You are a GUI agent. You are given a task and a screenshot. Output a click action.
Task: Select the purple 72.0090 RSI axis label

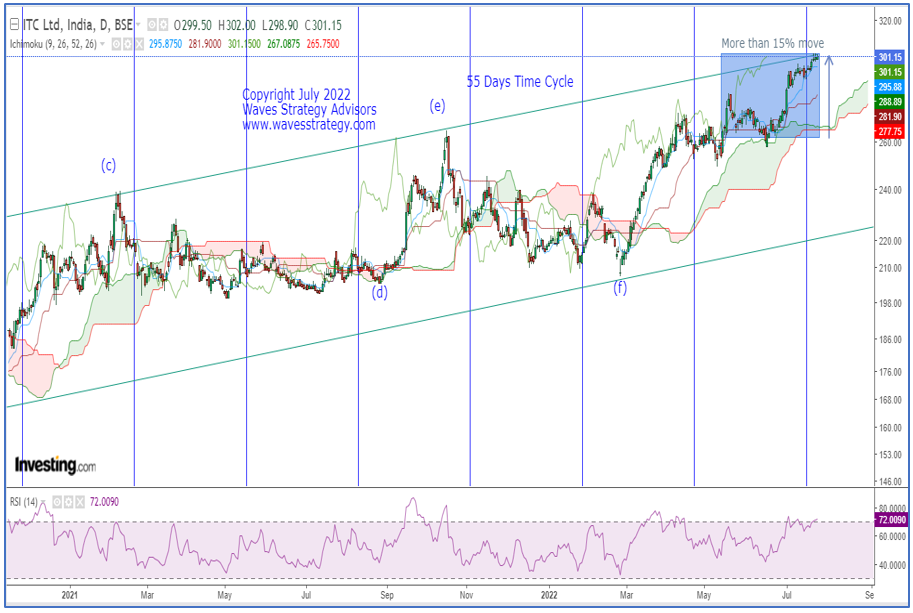[x=891, y=520]
